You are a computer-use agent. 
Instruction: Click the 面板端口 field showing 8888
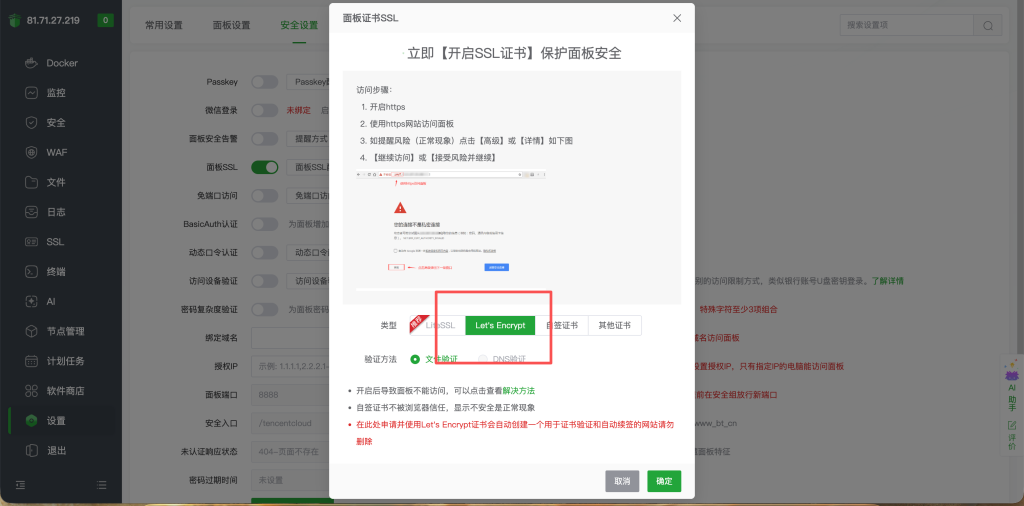coord(291,395)
